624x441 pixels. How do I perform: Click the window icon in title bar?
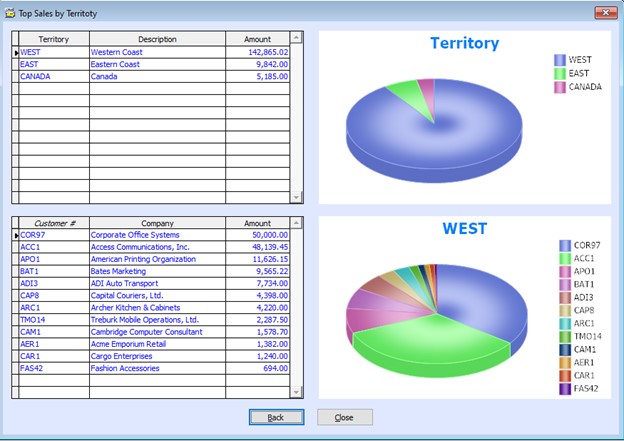[9, 12]
